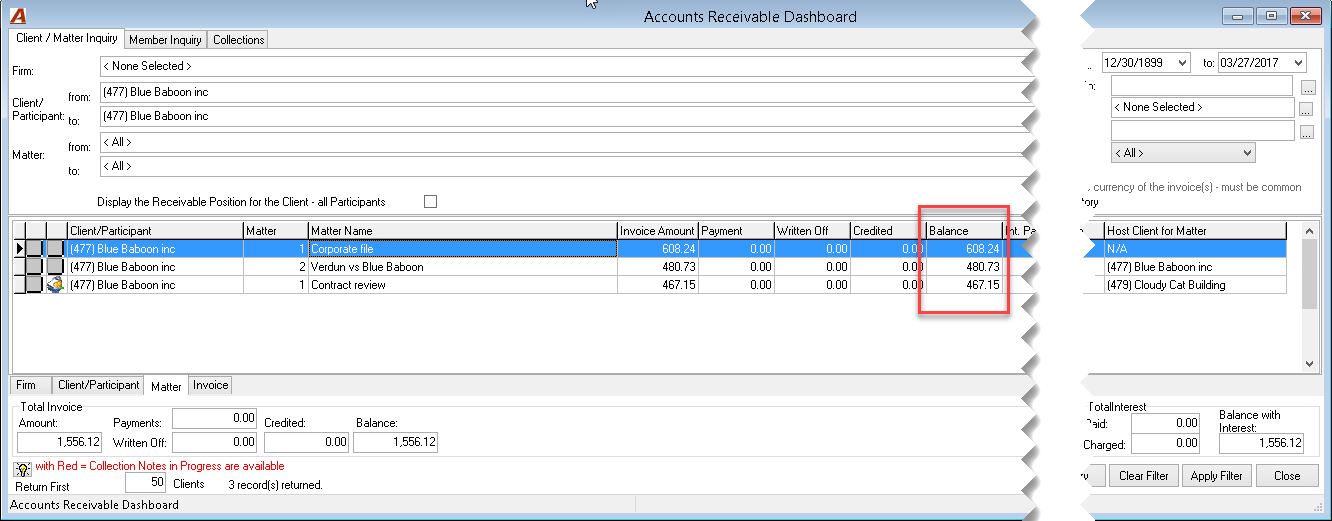Screen dimensions: 1332x521
Task: Click the red A application icon in title bar
Action: (18, 16)
